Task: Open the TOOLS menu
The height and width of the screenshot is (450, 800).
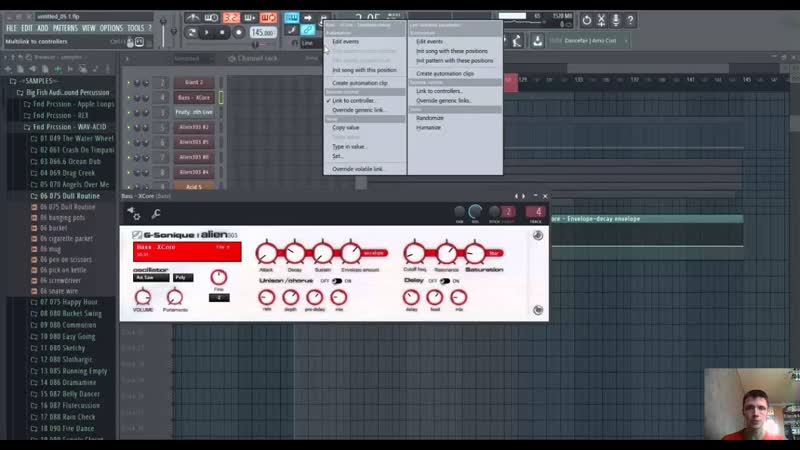Action: (x=136, y=28)
